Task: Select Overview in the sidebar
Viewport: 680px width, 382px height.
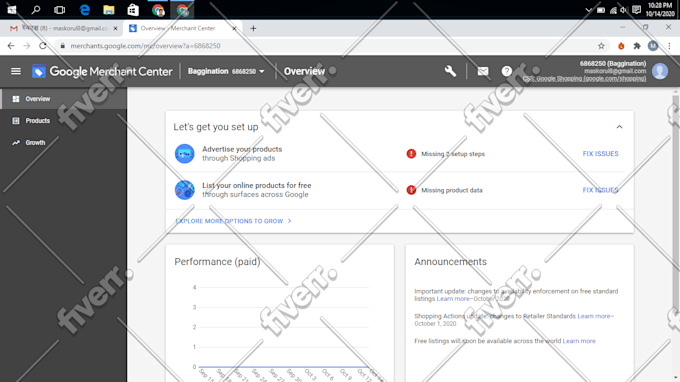Action: [63, 99]
